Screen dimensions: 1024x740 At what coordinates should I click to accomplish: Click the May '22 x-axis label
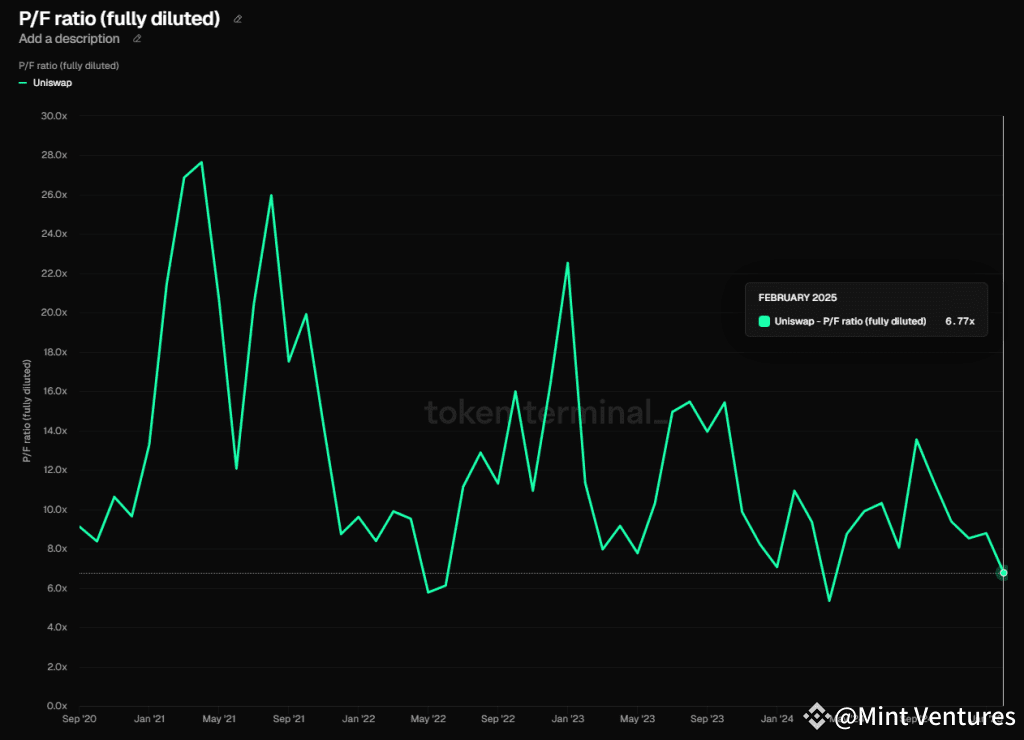tap(428, 719)
